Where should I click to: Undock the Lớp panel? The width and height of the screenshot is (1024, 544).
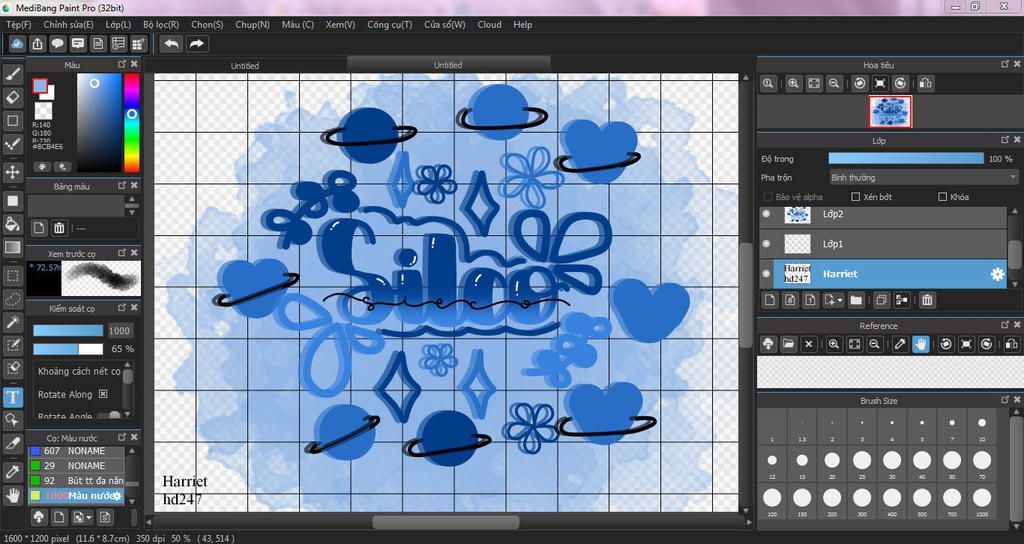1004,139
